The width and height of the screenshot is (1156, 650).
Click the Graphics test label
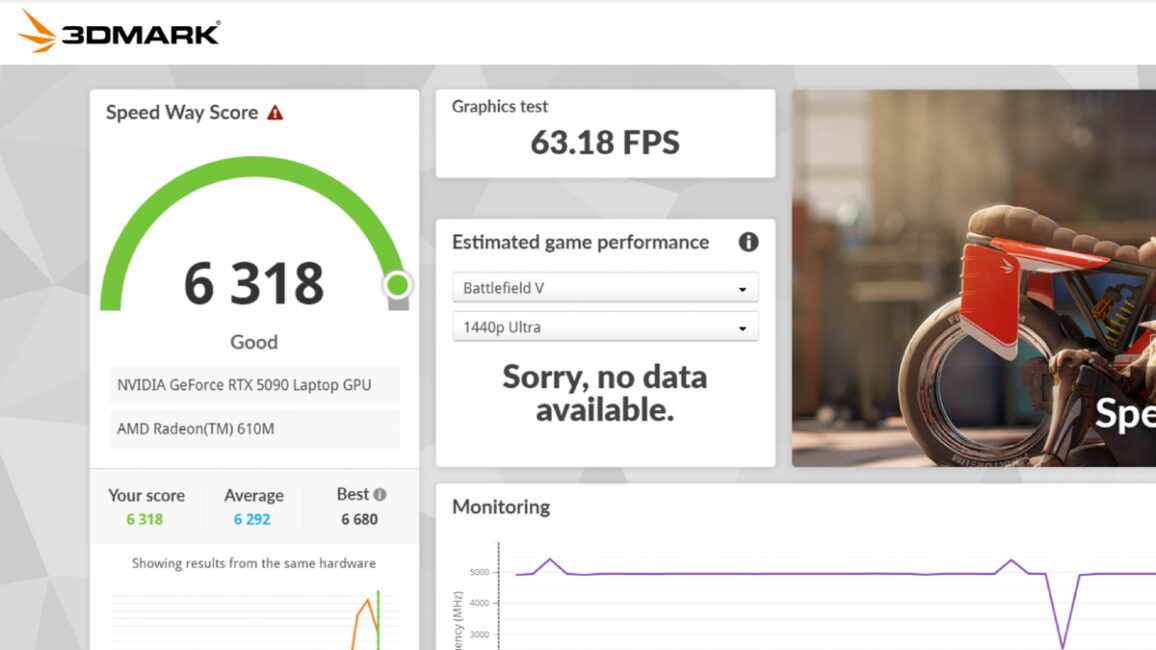pyautogui.click(x=500, y=107)
